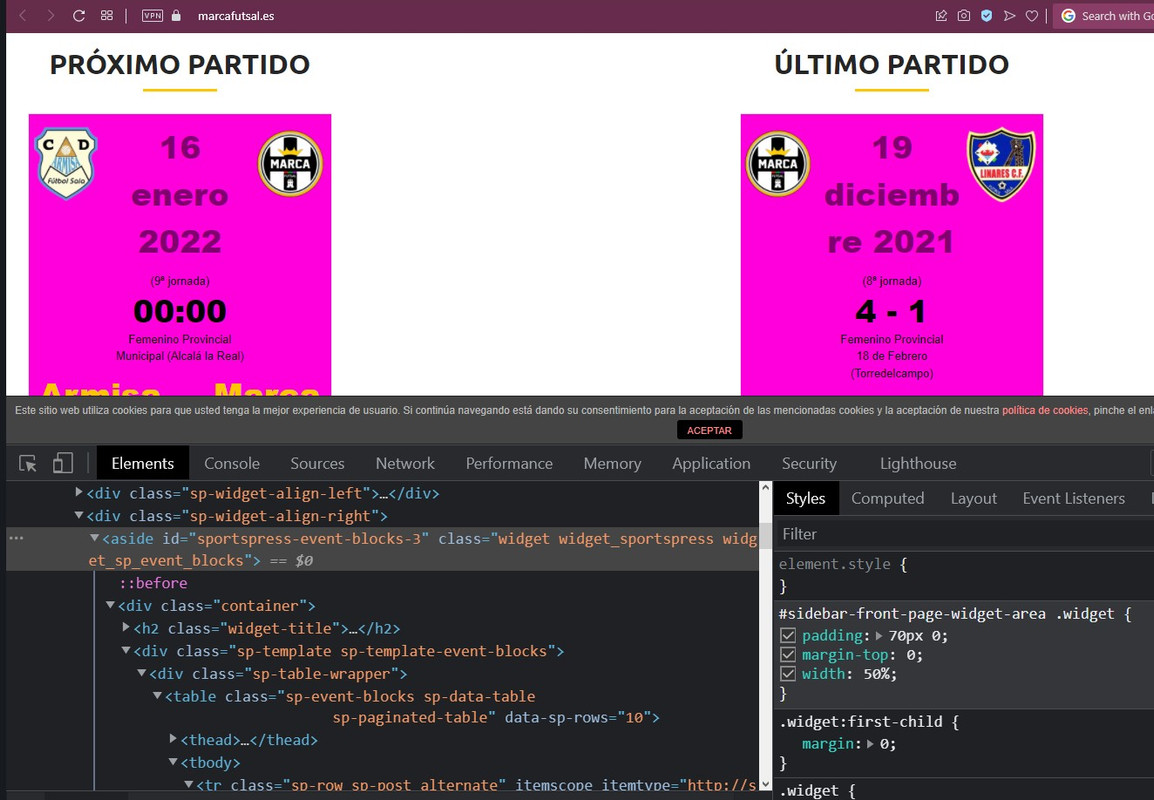Go back with the browser back arrow
The height and width of the screenshot is (800, 1154).
(x=23, y=15)
